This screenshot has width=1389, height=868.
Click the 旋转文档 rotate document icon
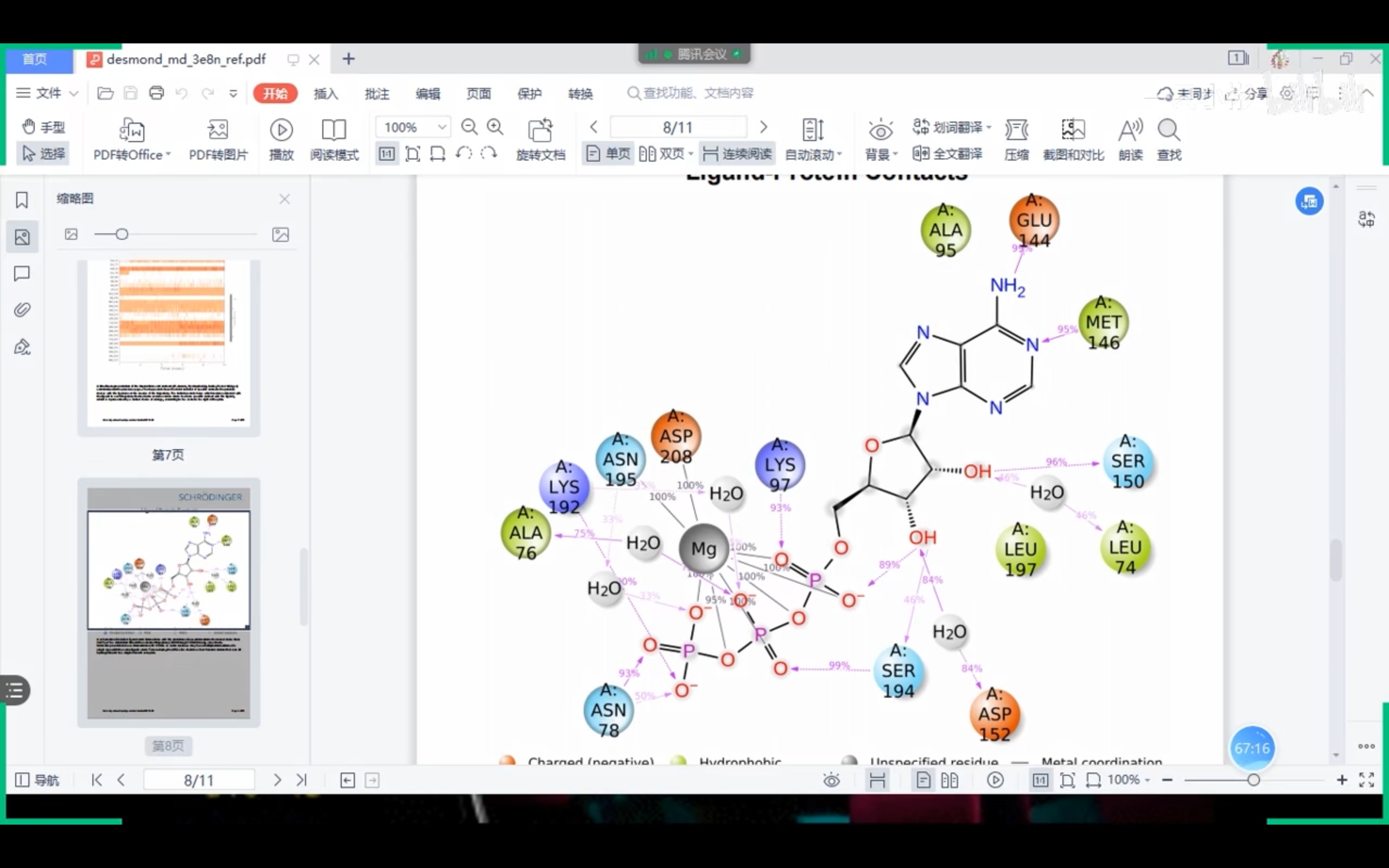pyautogui.click(x=540, y=139)
